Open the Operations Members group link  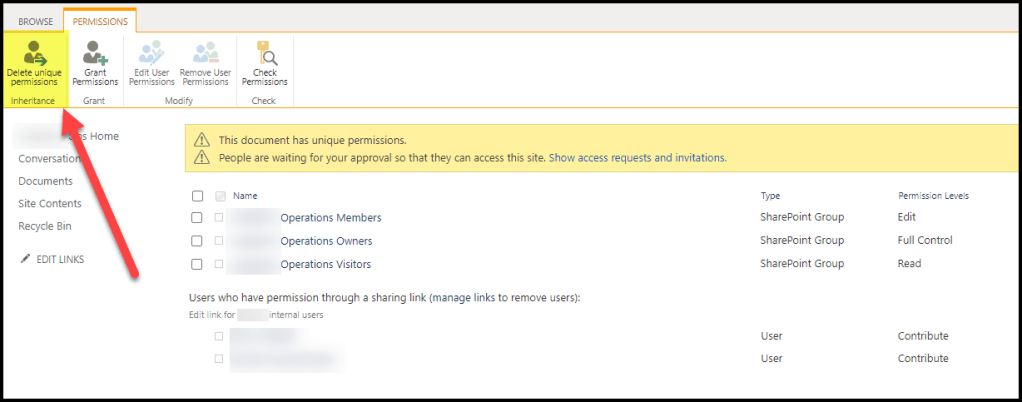330,217
